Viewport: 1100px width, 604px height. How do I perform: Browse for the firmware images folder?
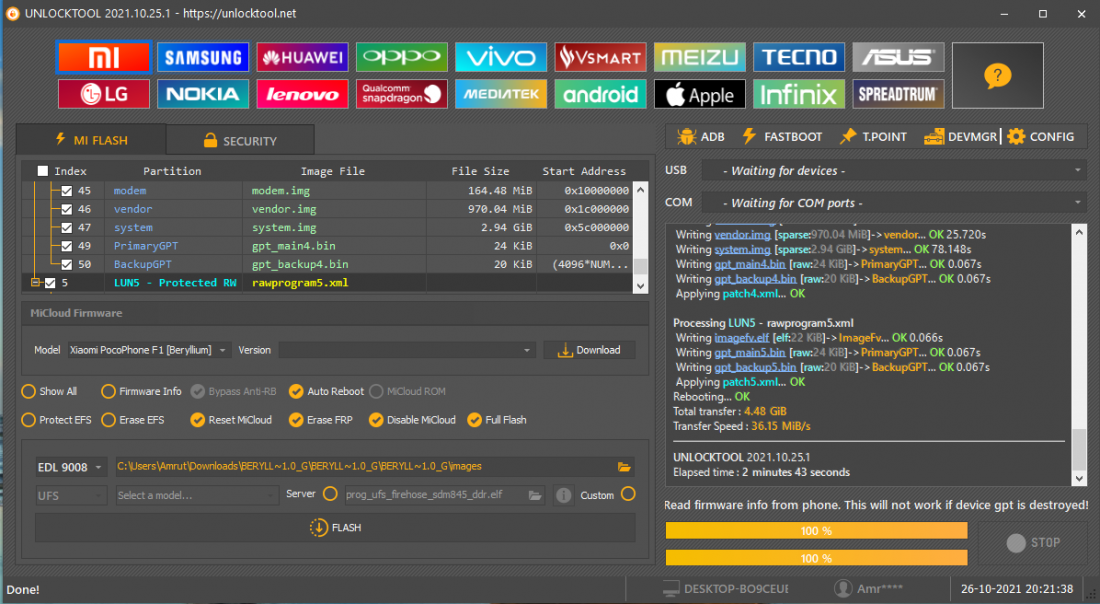point(624,467)
